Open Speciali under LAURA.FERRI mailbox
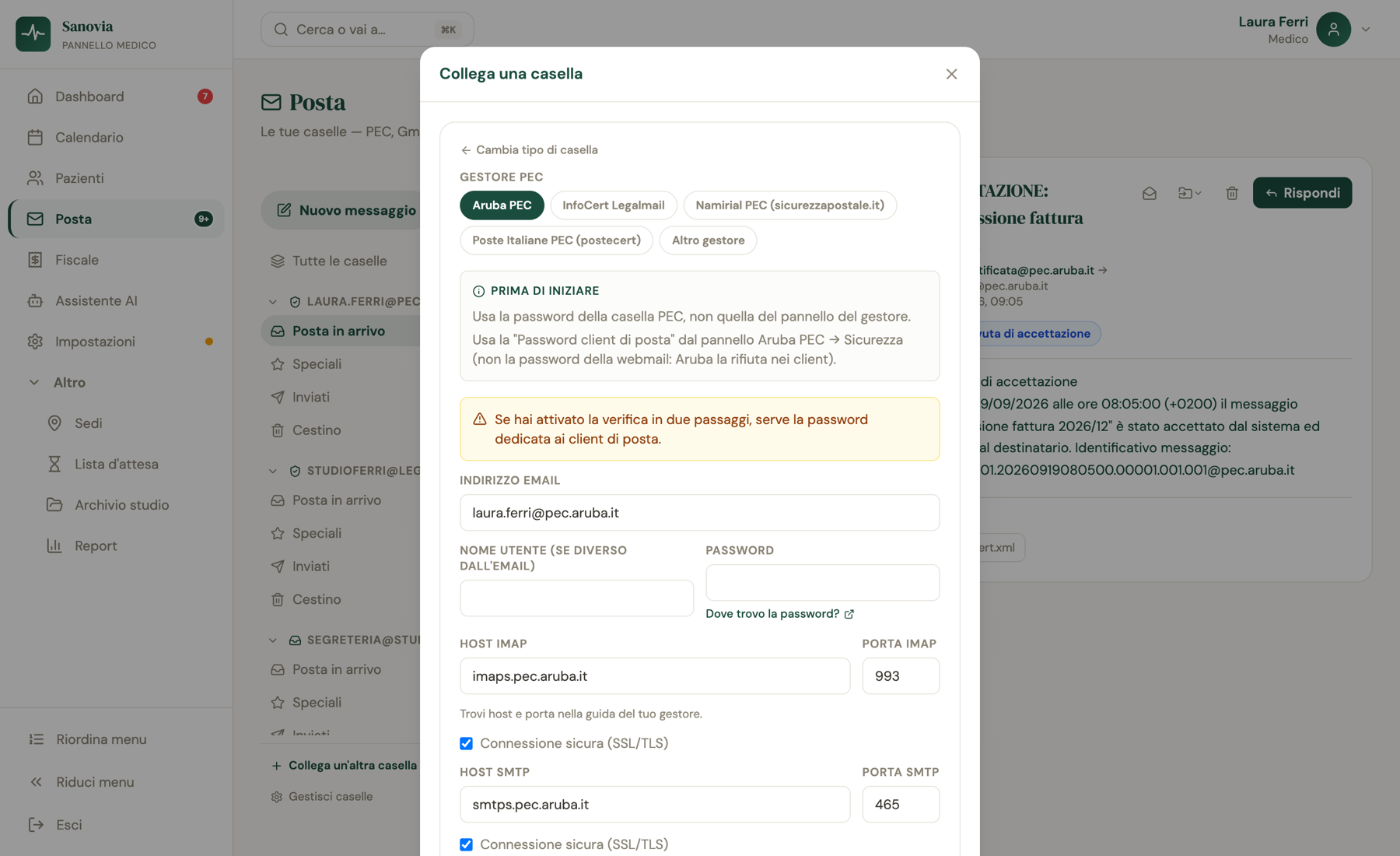 340,364
